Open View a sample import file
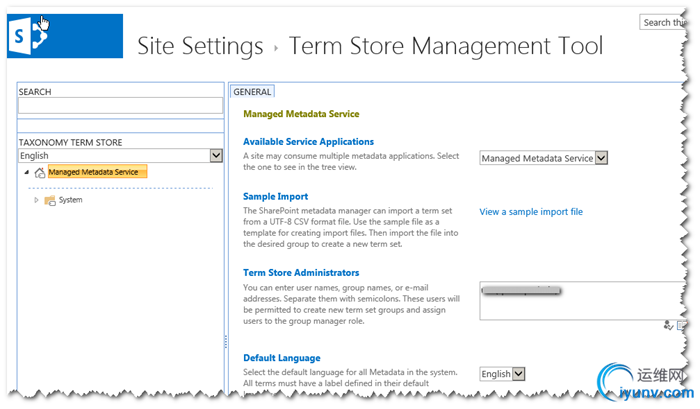700x409 pixels. (531, 212)
